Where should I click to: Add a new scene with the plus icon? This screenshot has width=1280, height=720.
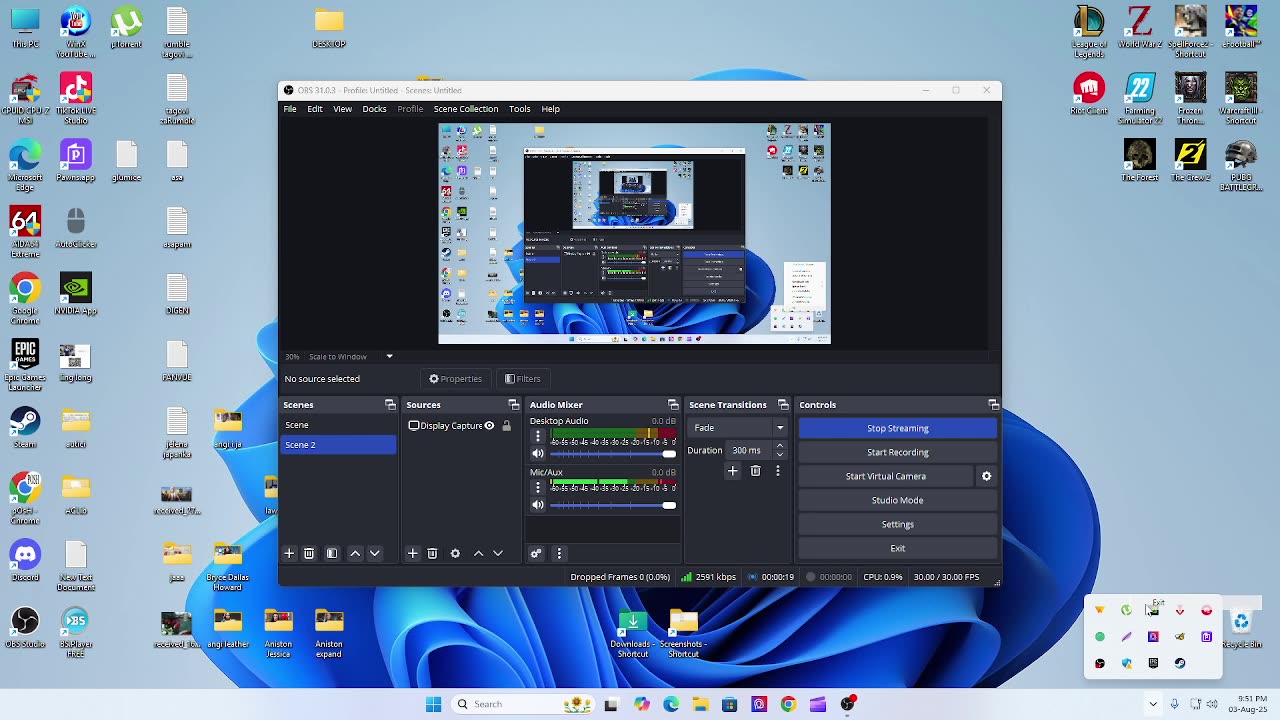289,553
